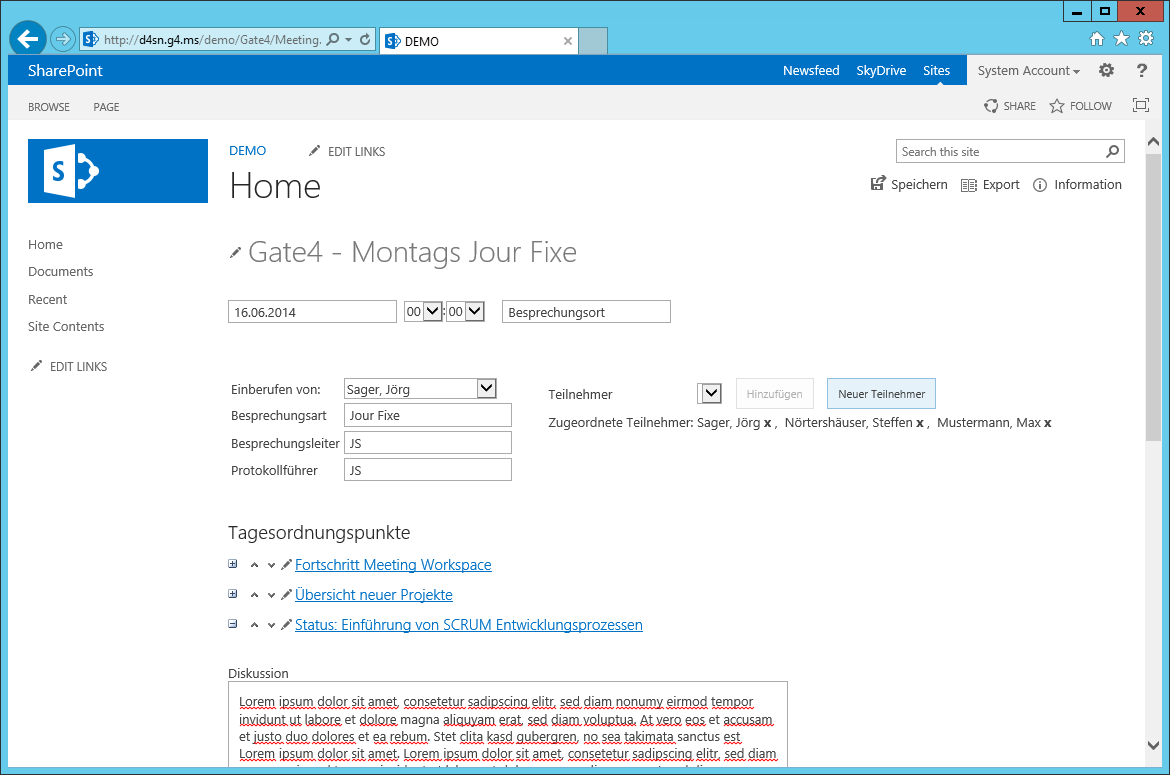Click the search magnifier in site search box

tap(1112, 151)
